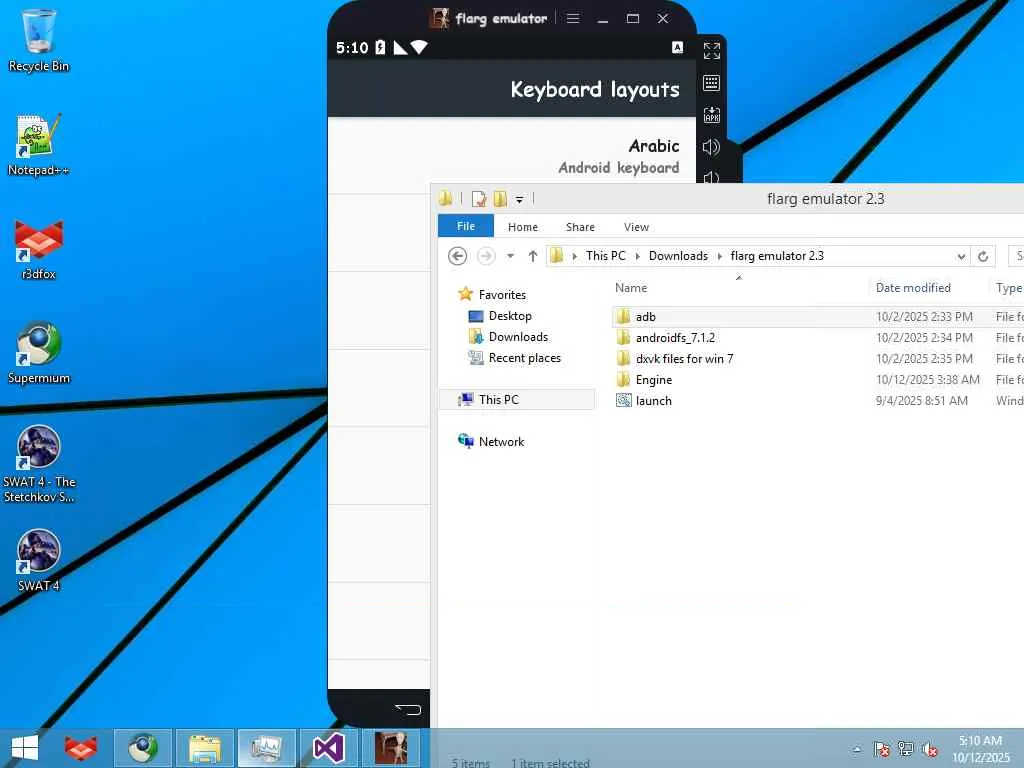Open the File tab in Explorer
This screenshot has width=1024, height=768.
466,226
